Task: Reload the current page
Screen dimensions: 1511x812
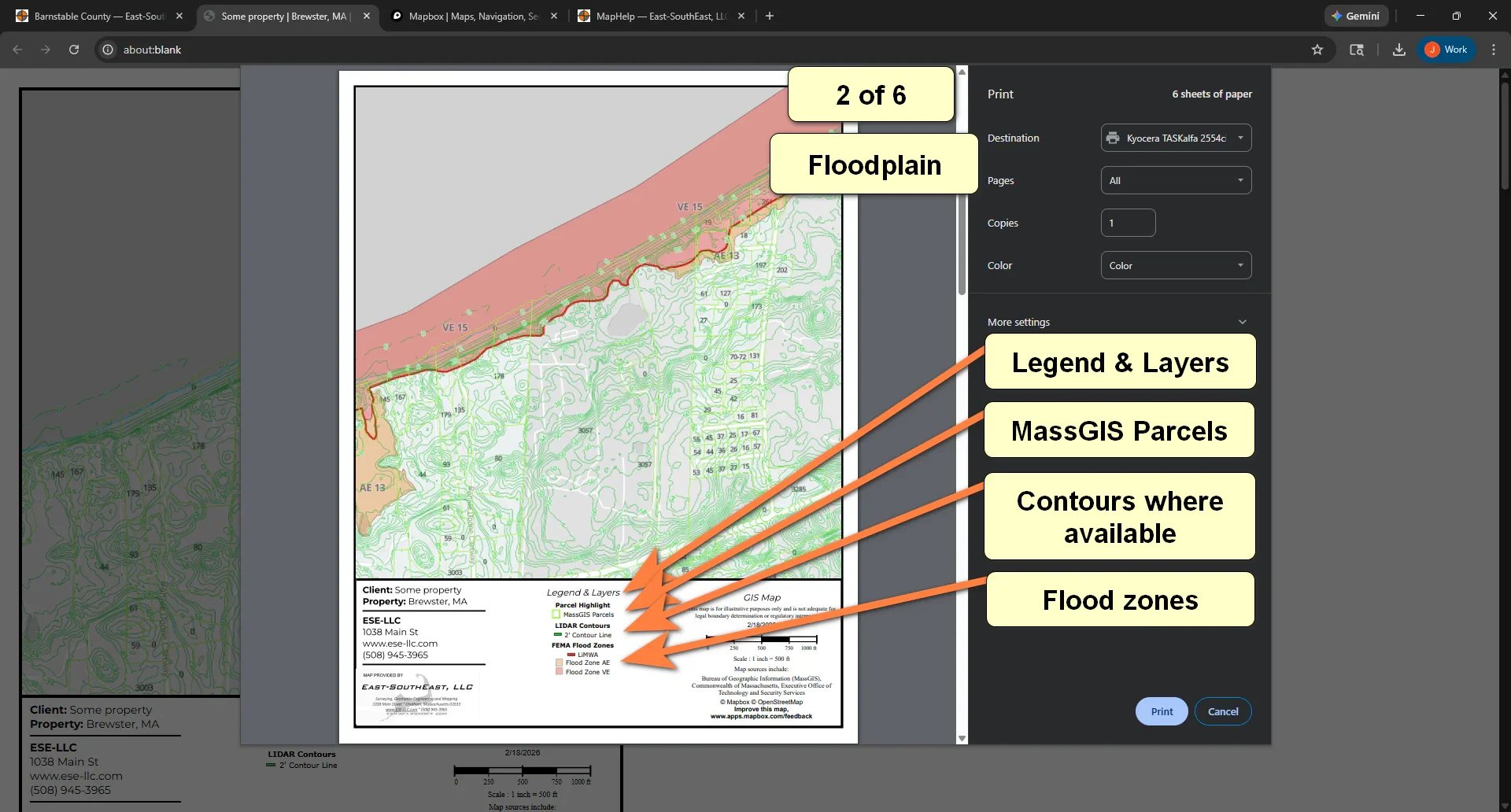Action: pyautogui.click(x=73, y=49)
